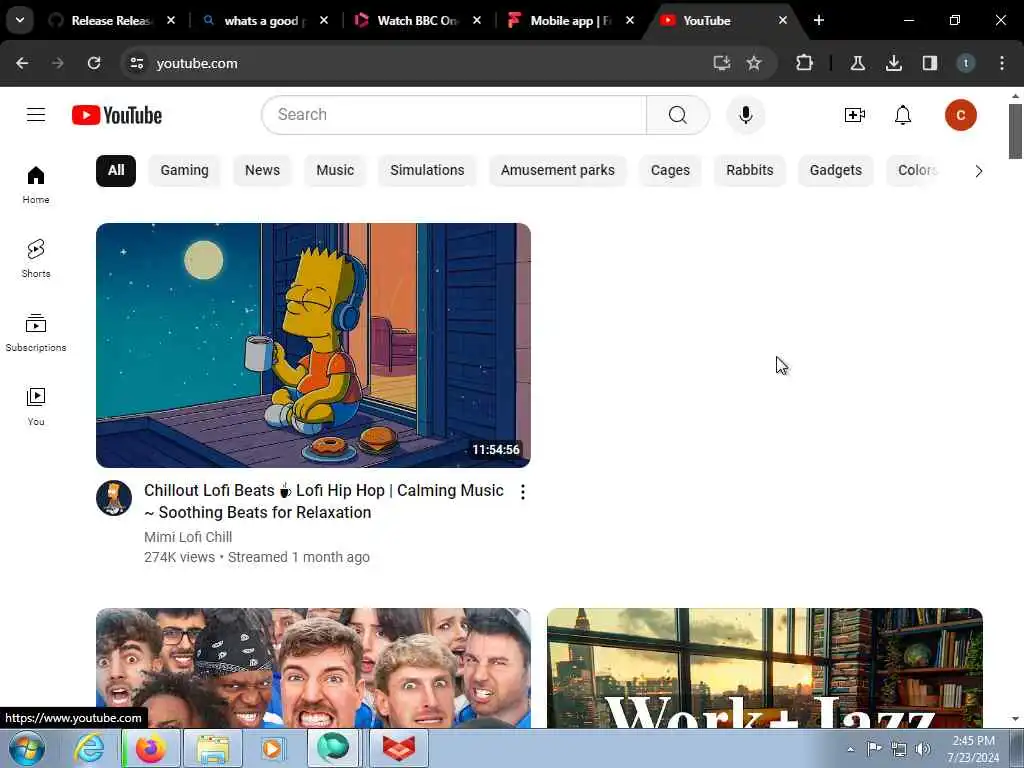Open the Mimi Lofi Chill channel link

coord(188,537)
